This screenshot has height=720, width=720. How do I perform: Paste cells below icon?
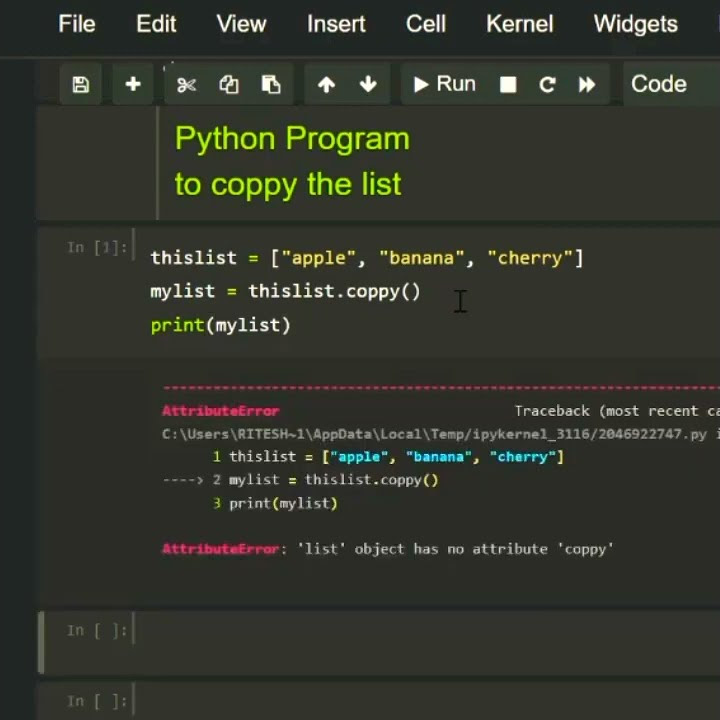[271, 84]
